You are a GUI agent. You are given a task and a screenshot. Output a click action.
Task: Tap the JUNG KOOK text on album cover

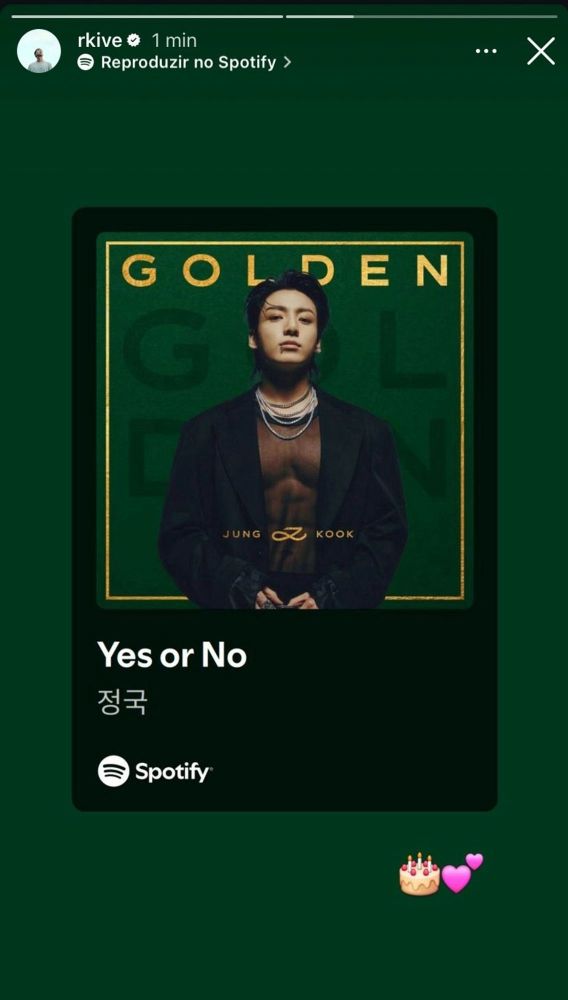(x=288, y=534)
